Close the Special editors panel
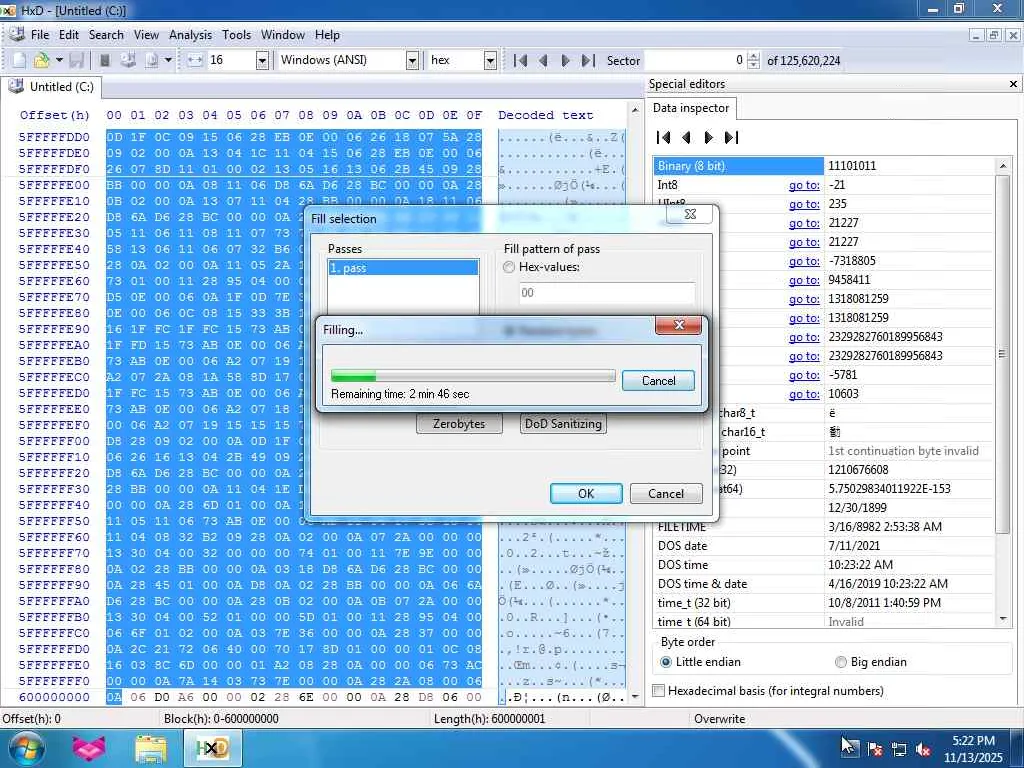The image size is (1024, 768). pos(1013,84)
